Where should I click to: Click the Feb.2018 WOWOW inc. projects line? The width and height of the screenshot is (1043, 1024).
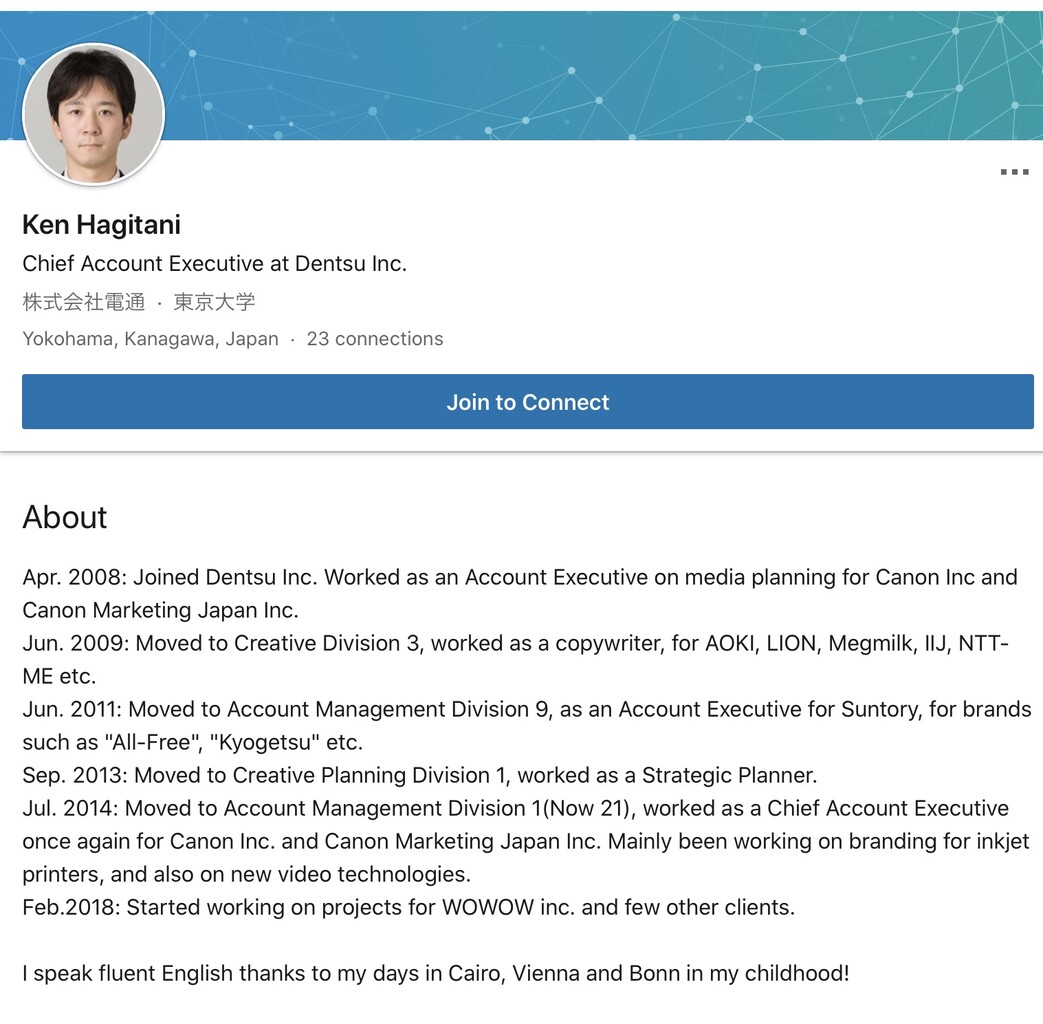click(408, 907)
